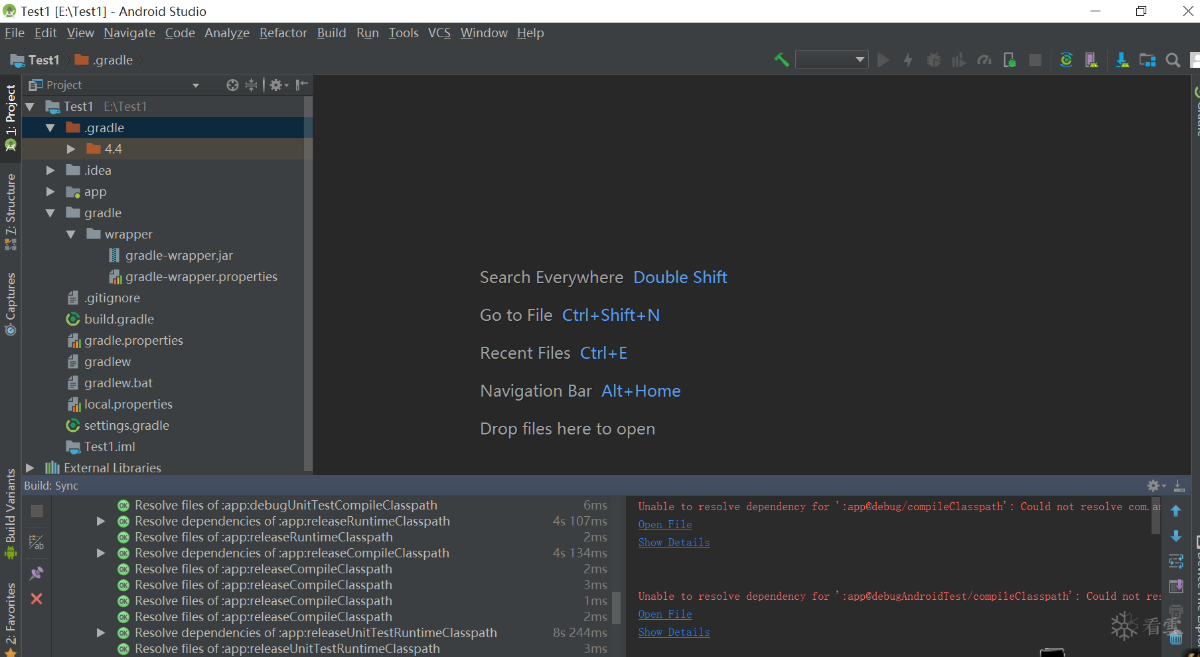Expand Resolve dependencies of :app:releaseUnitTestRuntimeClasspath
The image size is (1200, 657).
(x=101, y=633)
